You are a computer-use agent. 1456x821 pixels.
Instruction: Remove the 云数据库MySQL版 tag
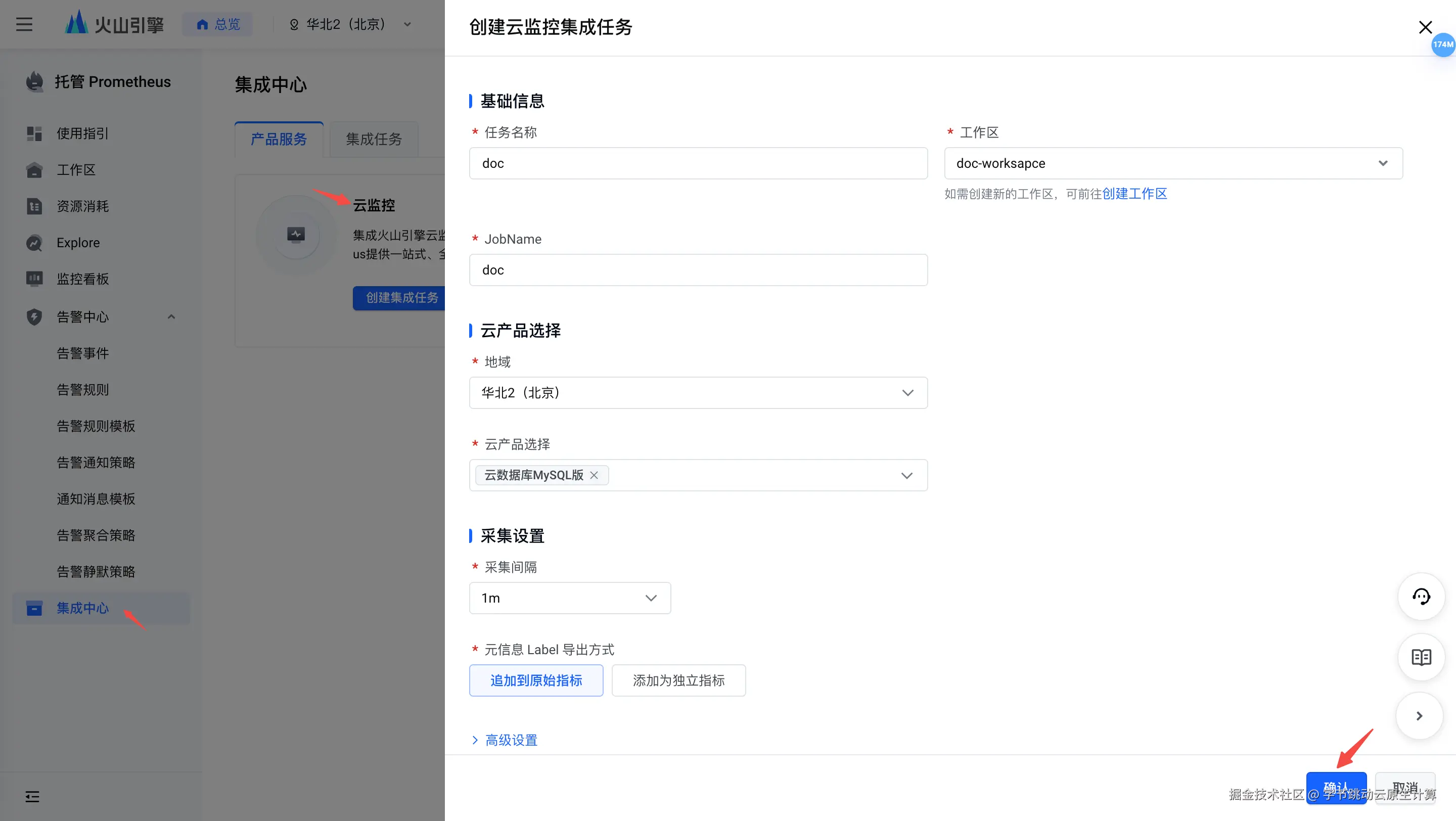594,475
